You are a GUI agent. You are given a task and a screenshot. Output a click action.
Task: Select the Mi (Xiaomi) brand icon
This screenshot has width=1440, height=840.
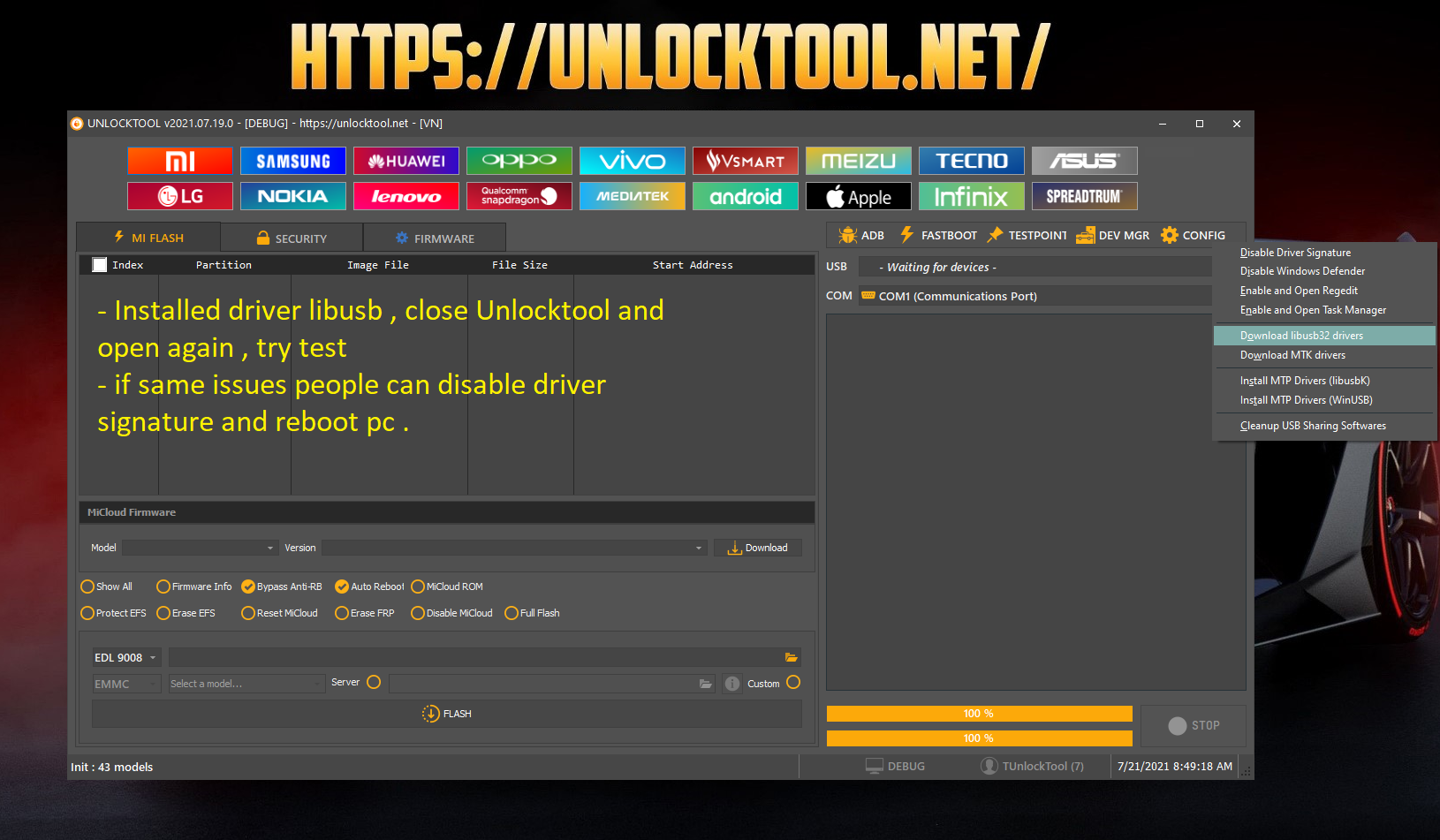pyautogui.click(x=180, y=161)
